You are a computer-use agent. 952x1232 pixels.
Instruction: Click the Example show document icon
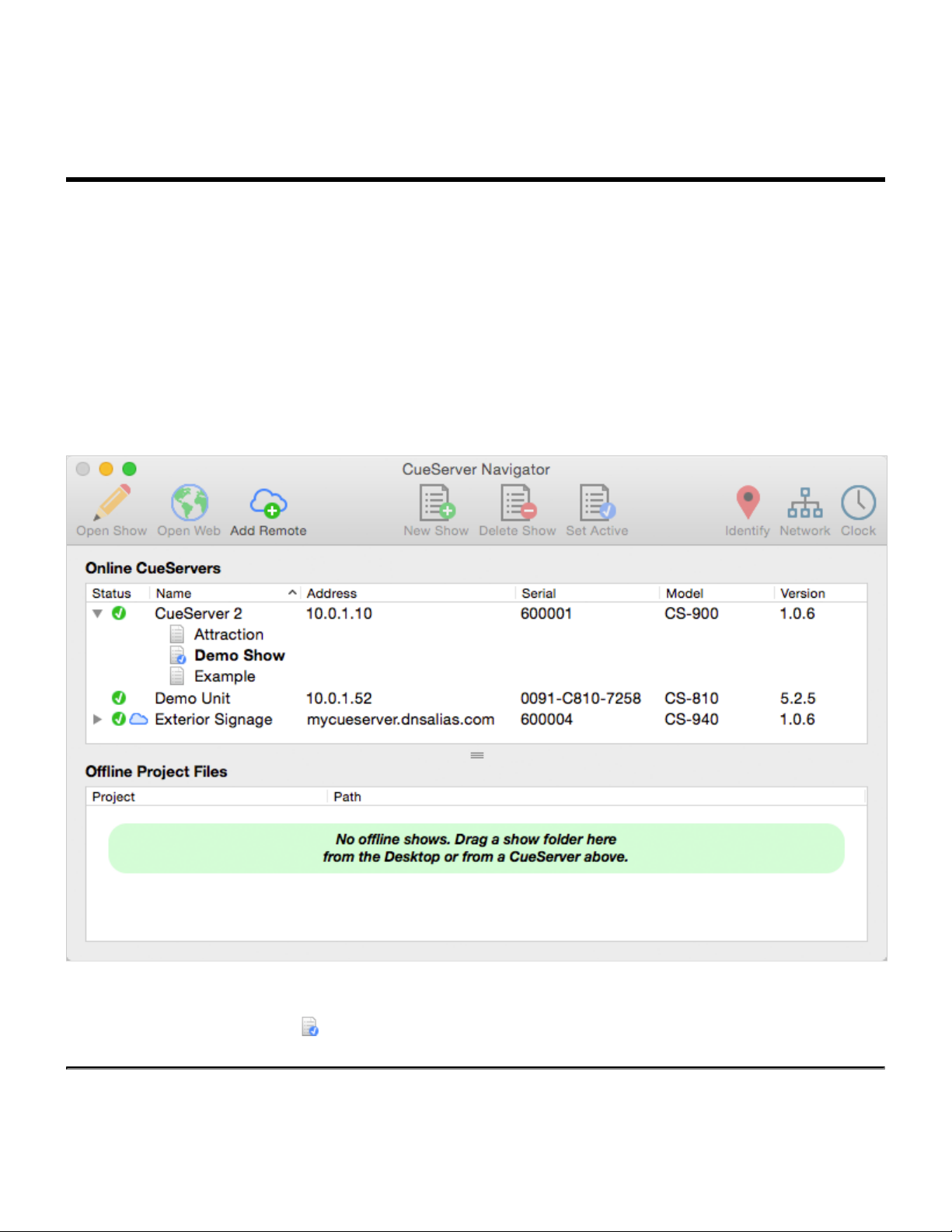point(177,676)
